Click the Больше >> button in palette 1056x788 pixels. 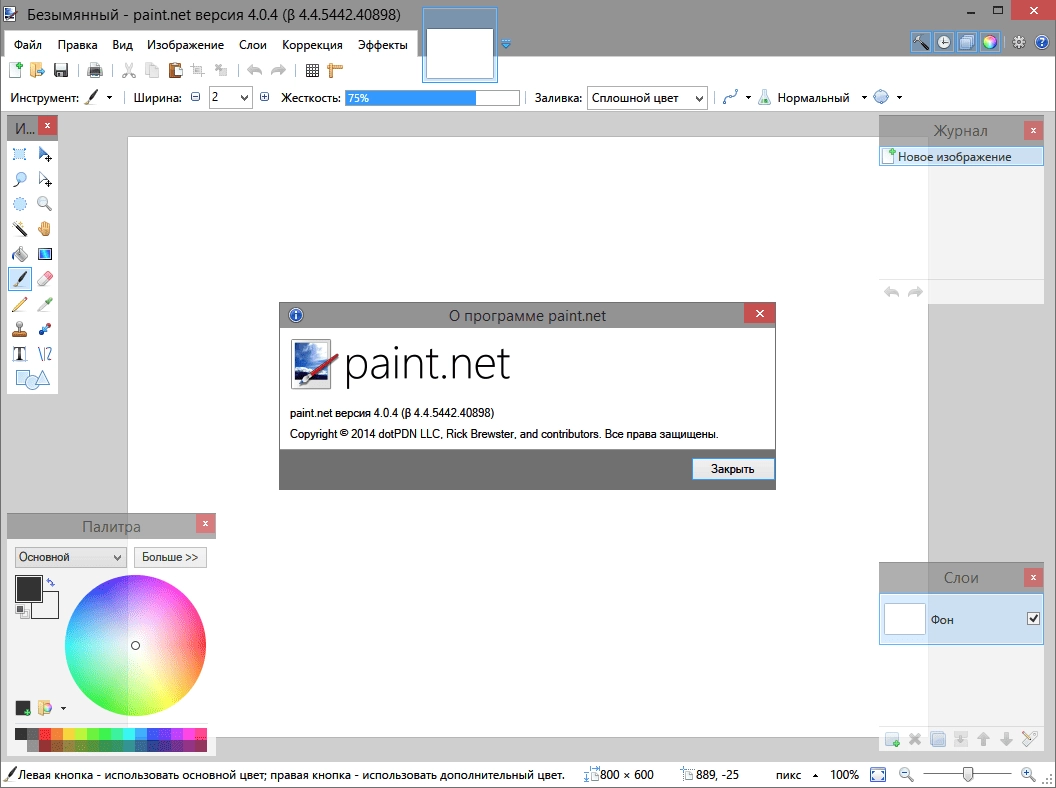click(170, 557)
